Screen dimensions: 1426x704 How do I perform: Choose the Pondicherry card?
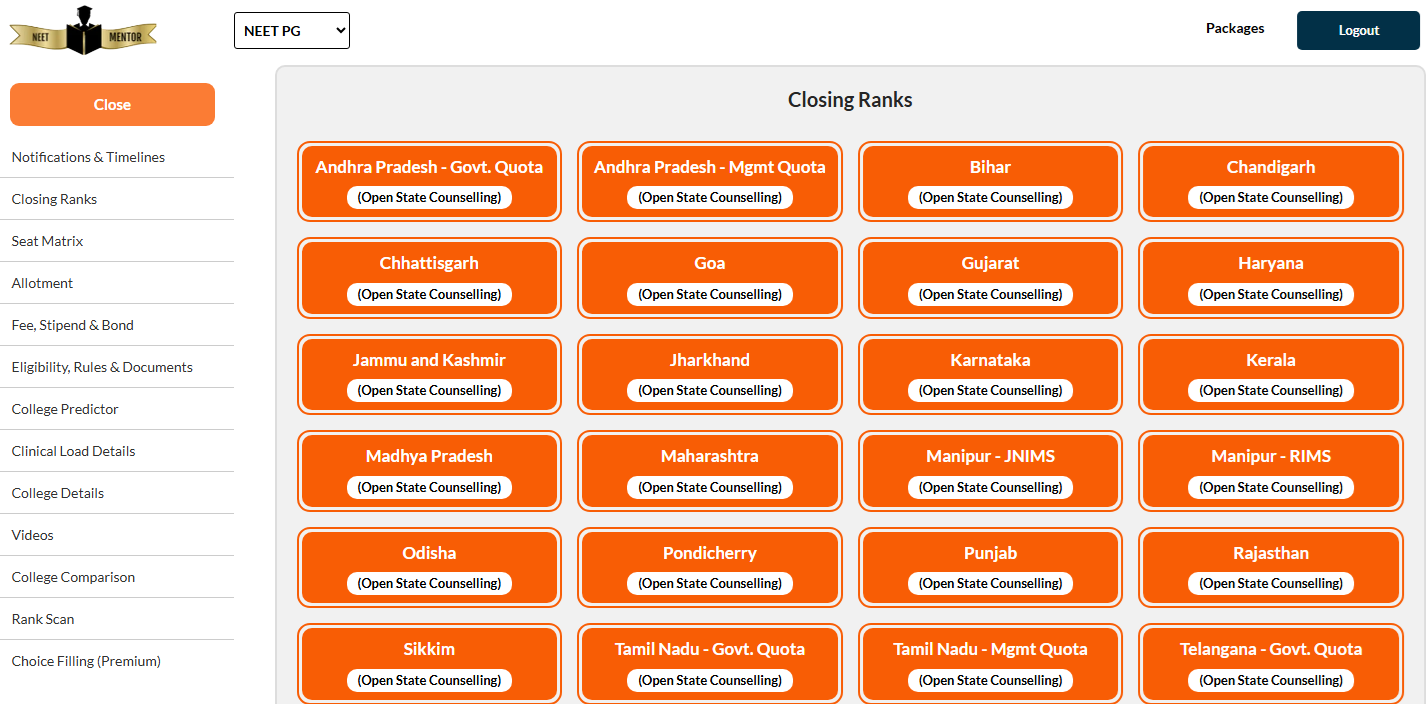click(710, 567)
